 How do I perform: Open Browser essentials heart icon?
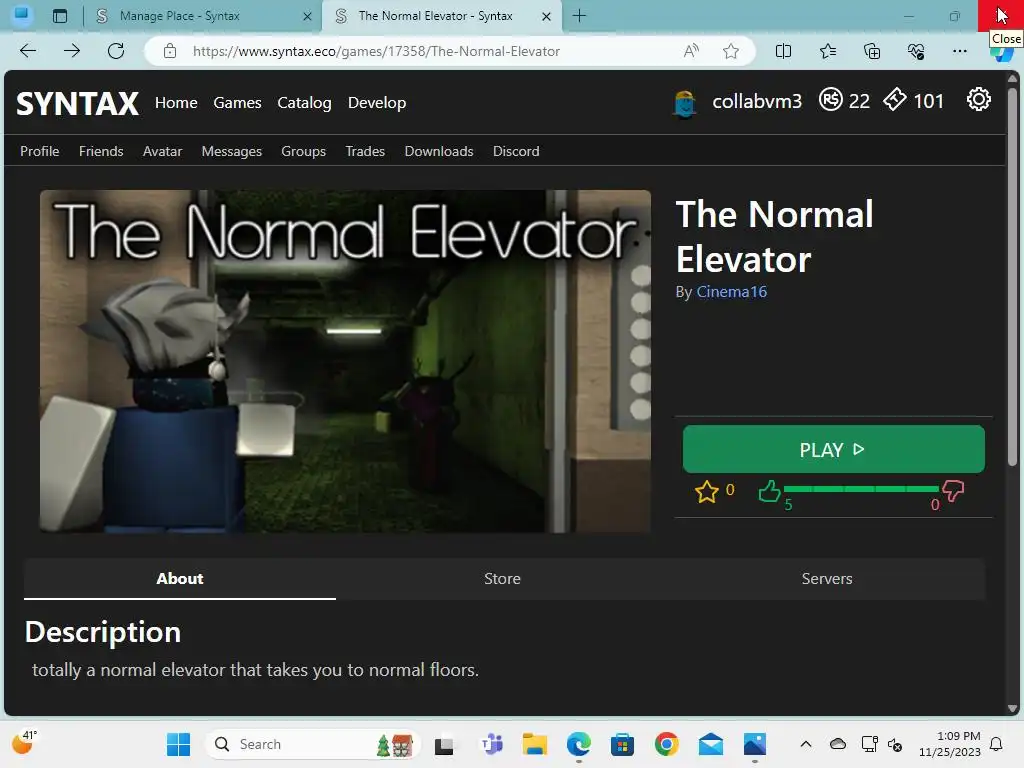pyautogui.click(x=916, y=51)
